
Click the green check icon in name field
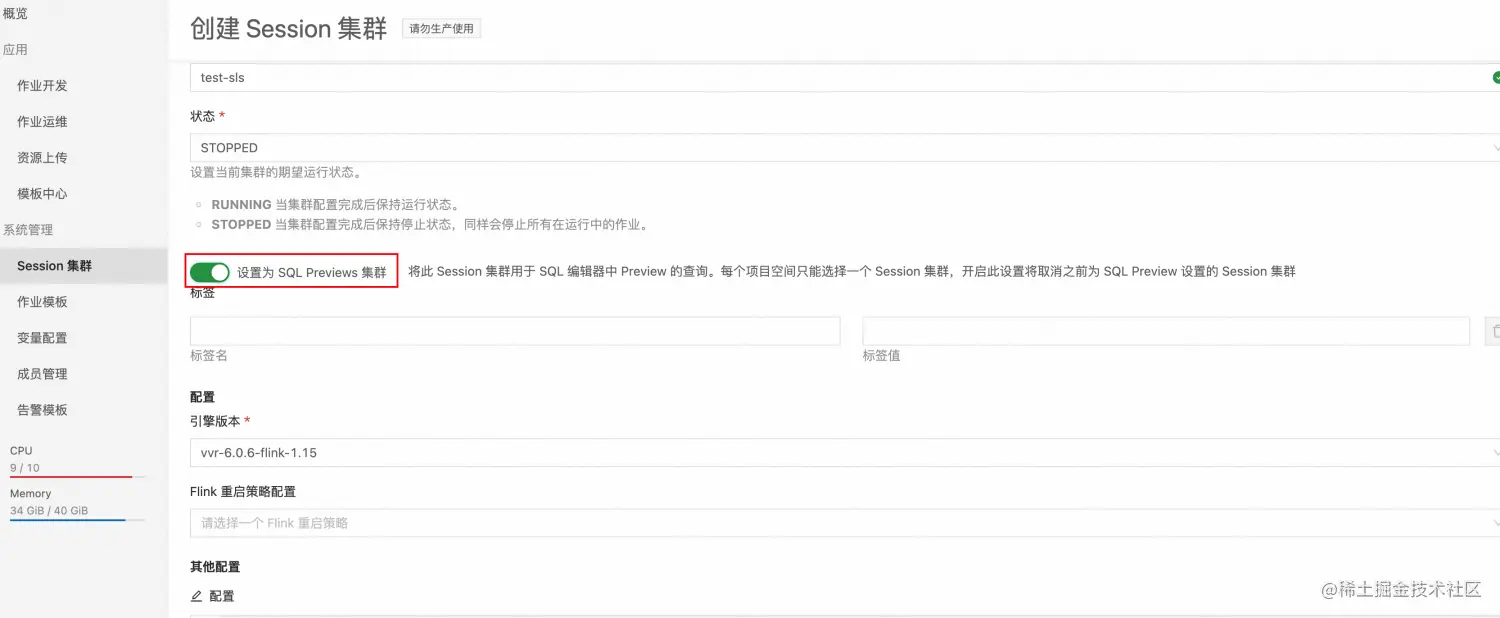tap(1495, 78)
